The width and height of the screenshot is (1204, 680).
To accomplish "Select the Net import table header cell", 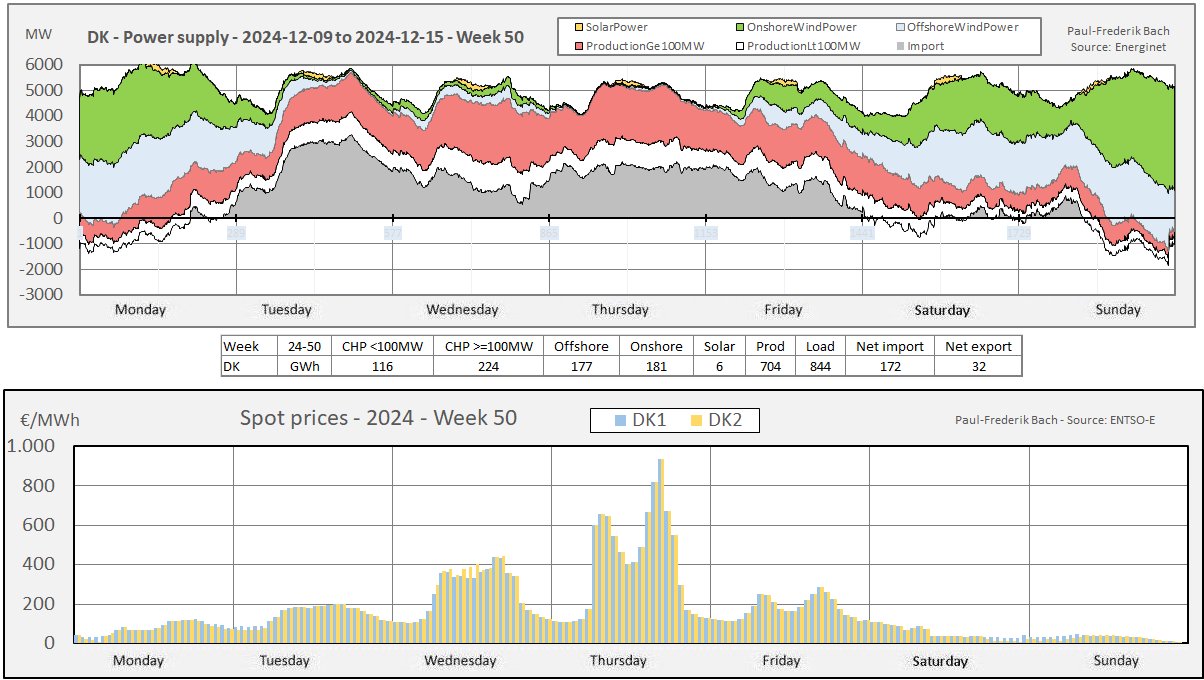I will [889, 346].
